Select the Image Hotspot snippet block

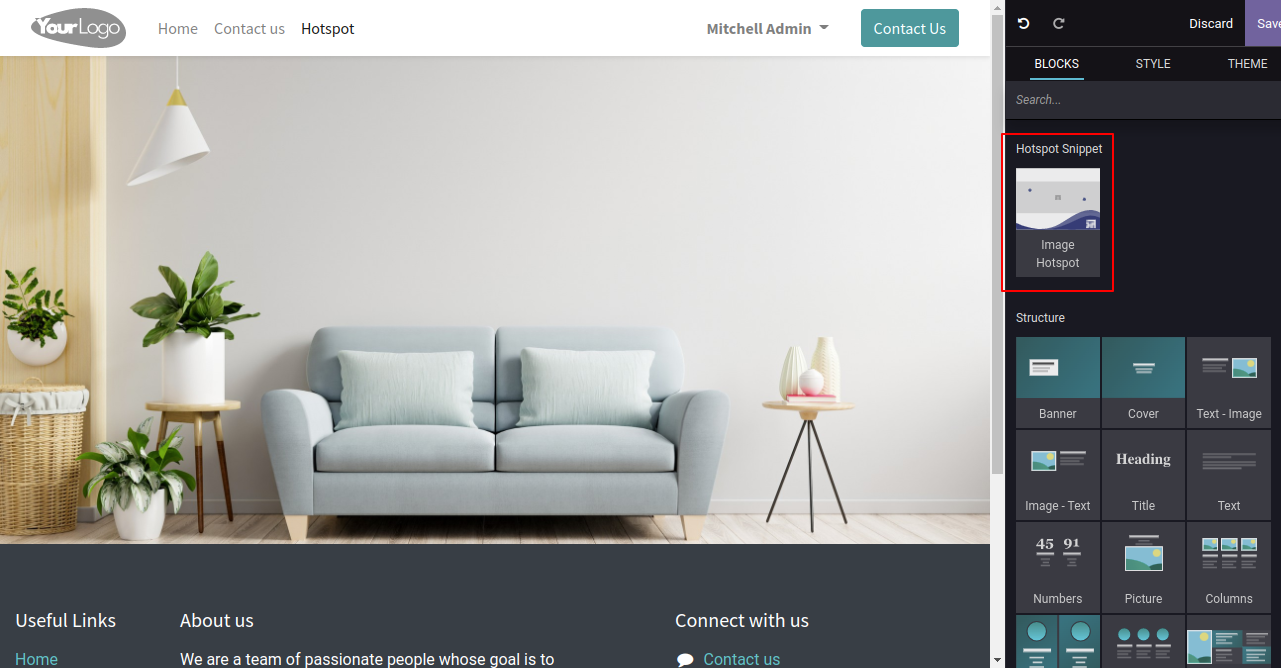[x=1058, y=222]
